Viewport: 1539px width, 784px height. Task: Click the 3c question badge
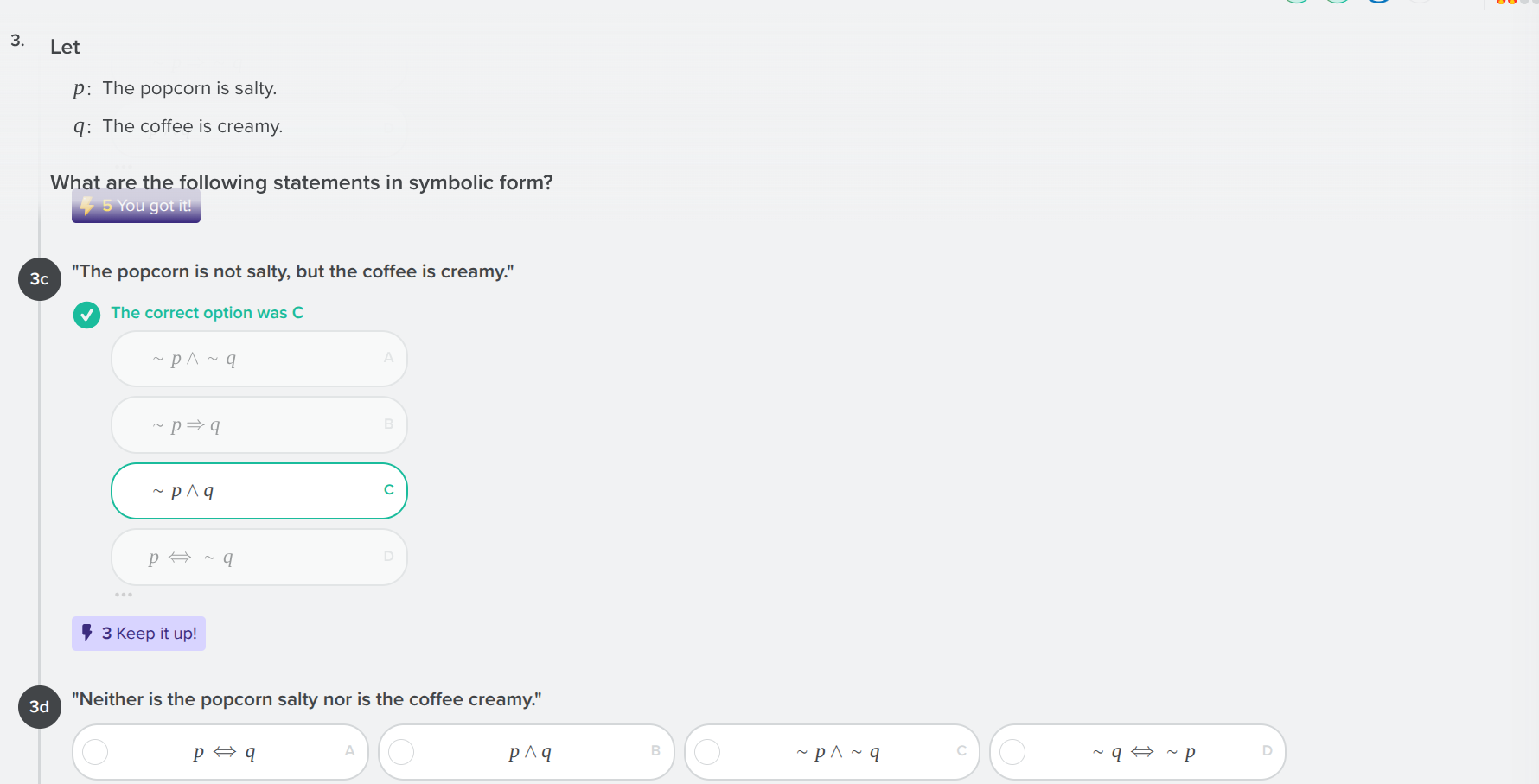pyautogui.click(x=39, y=278)
